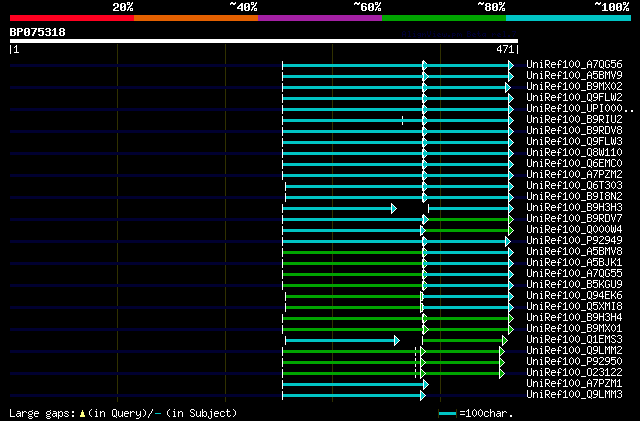Select UniRef100_B9RIU2 subject label
The image size is (640, 421).
click(574, 120)
